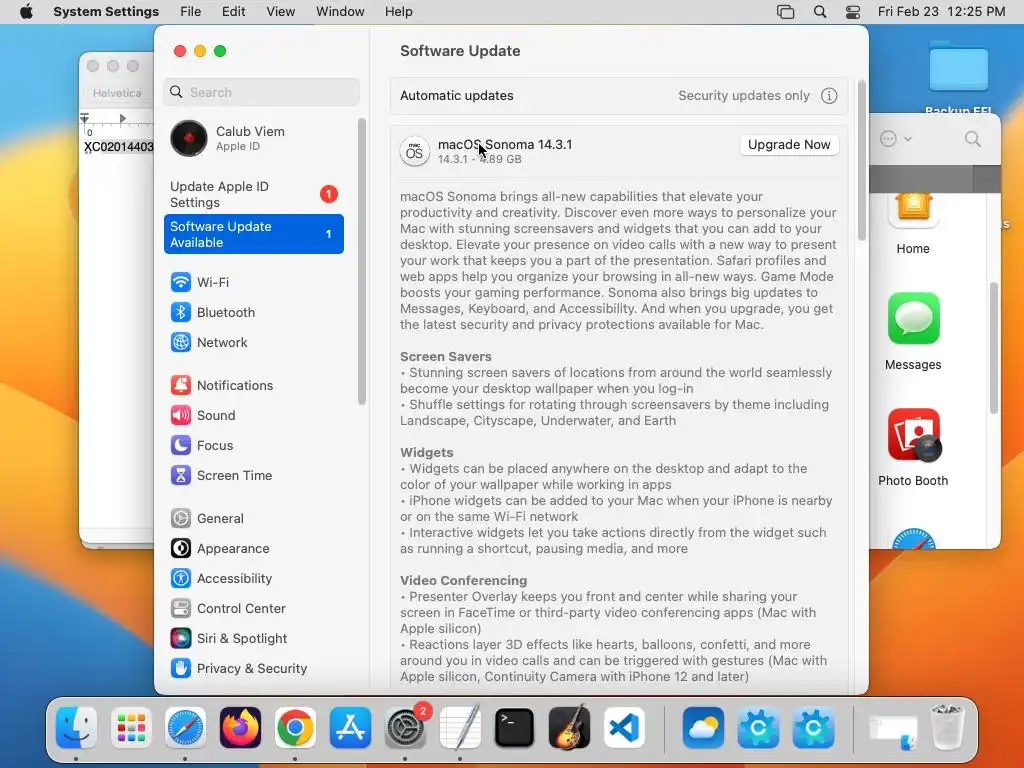Select Network in the sidebar

pyautogui.click(x=253, y=342)
